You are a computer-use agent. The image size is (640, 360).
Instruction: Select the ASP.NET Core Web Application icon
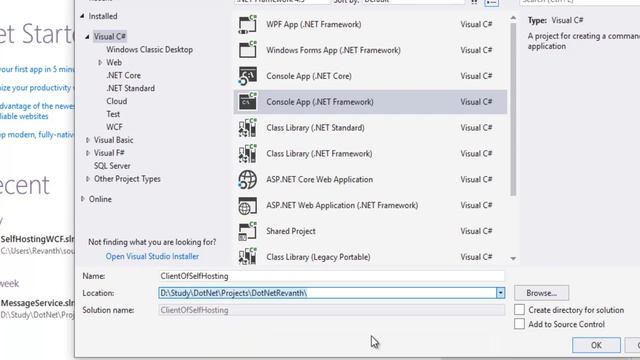point(247,180)
